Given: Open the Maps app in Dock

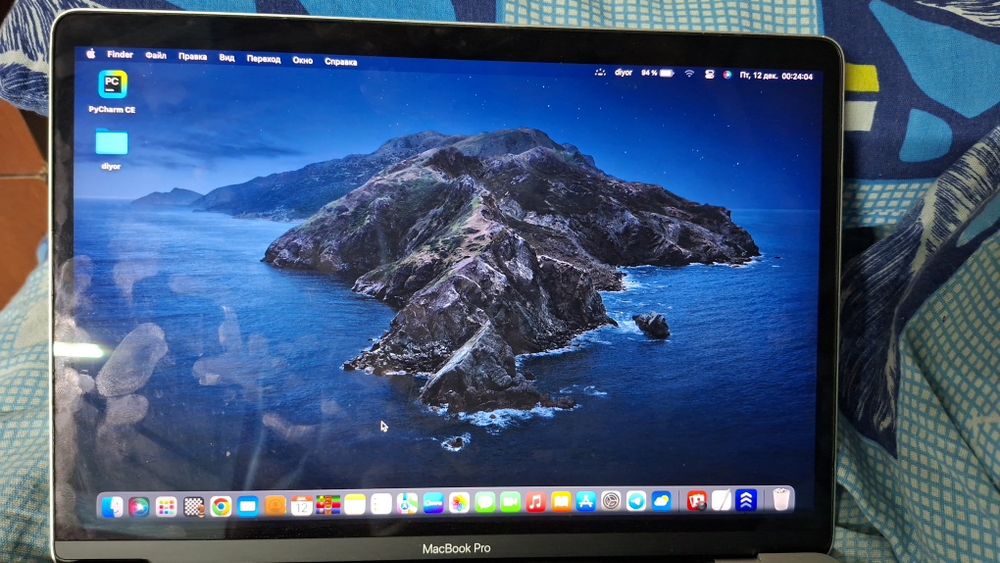Looking at the screenshot, I should pyautogui.click(x=407, y=504).
